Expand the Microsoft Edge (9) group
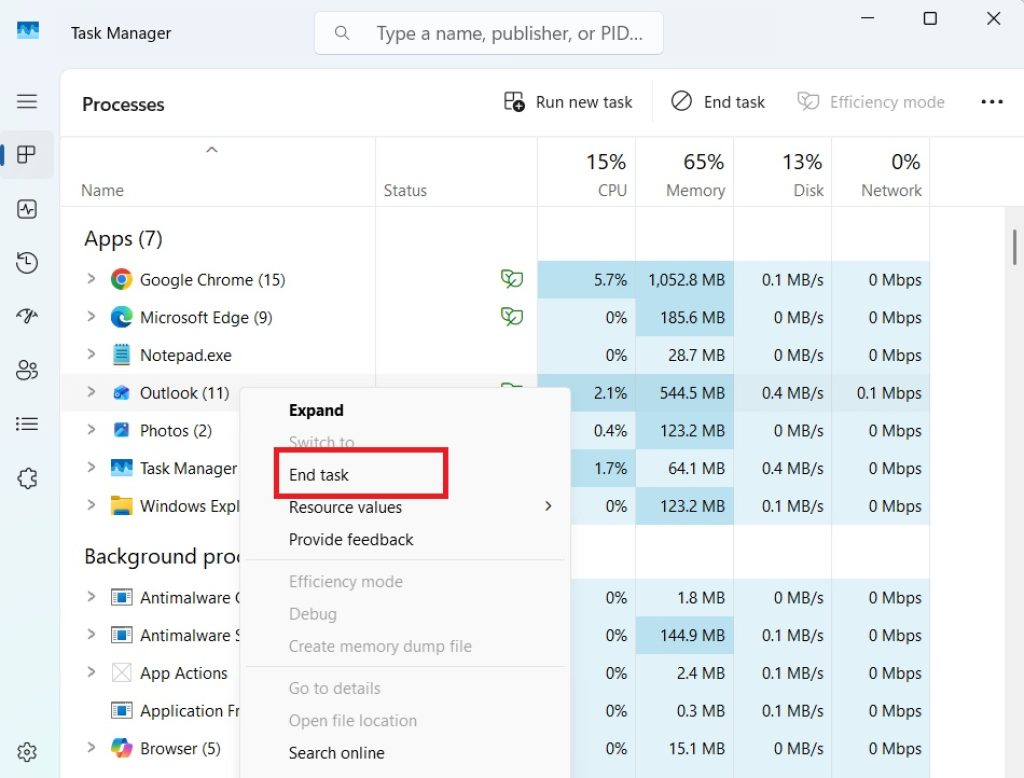The height and width of the screenshot is (778, 1024). (x=91, y=317)
